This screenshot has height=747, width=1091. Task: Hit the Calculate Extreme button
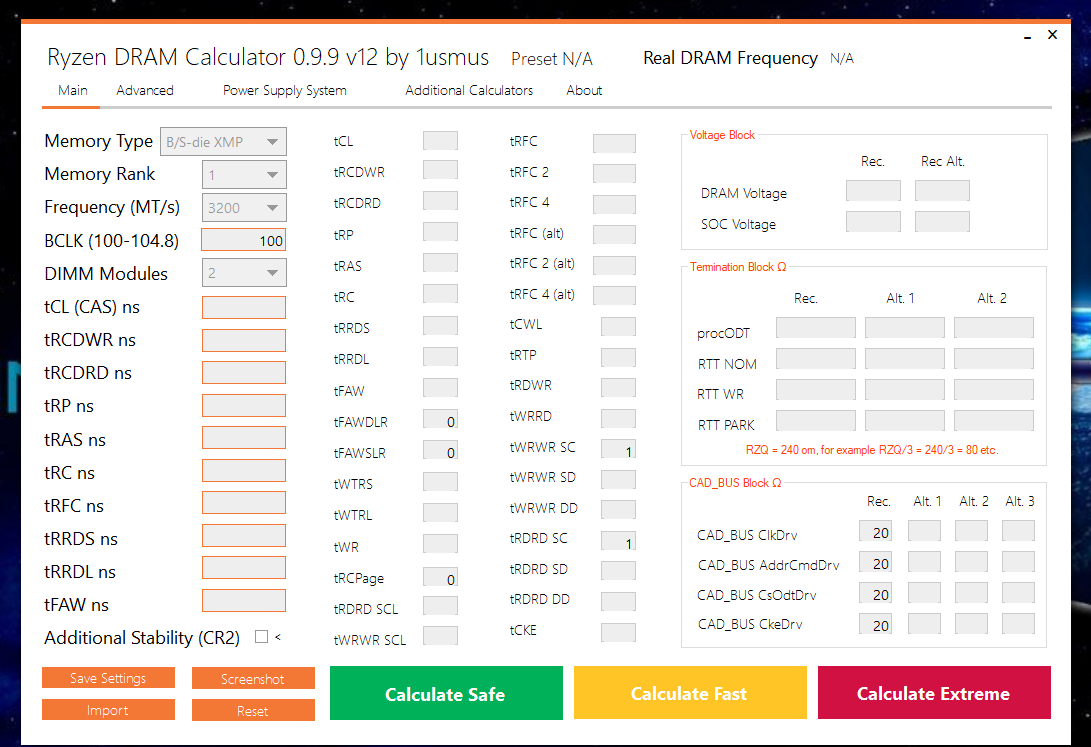tap(933, 693)
